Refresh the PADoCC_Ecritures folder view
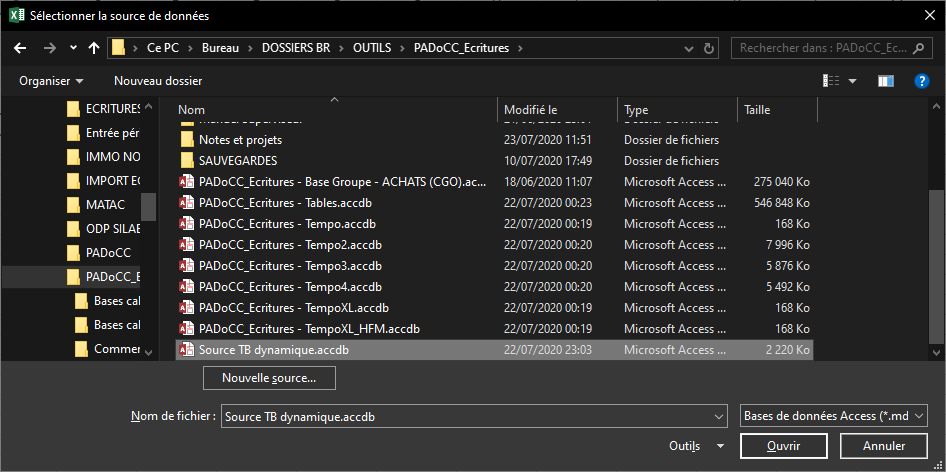The width and height of the screenshot is (946, 472). (709, 48)
